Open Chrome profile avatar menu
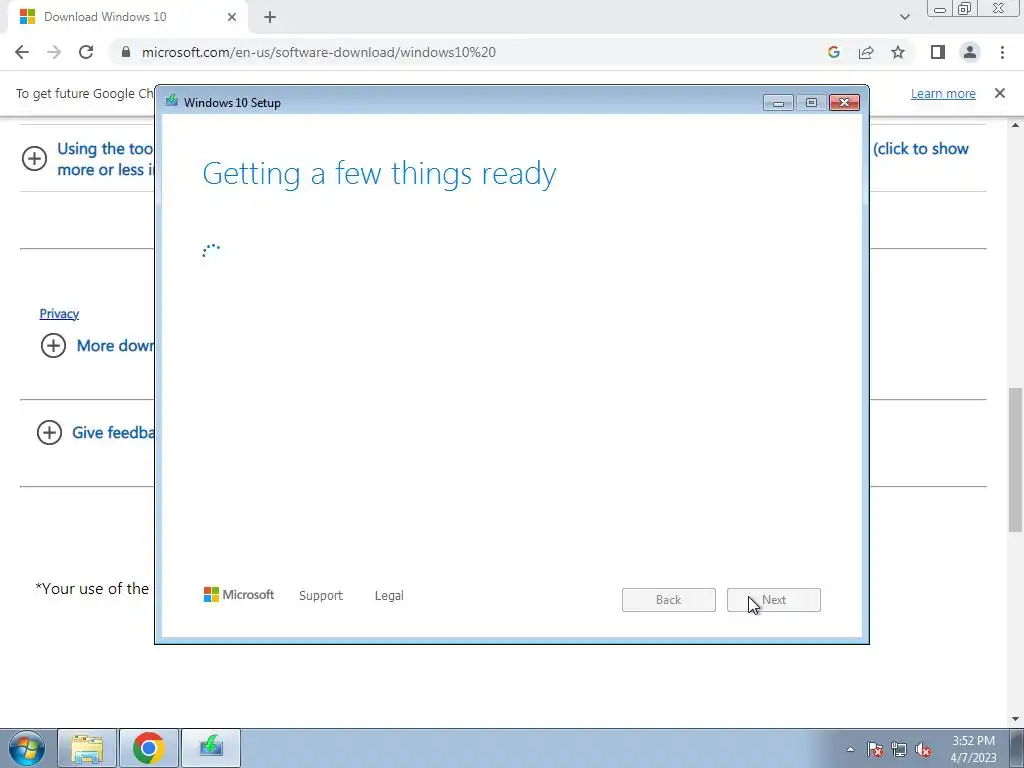 pyautogui.click(x=970, y=52)
